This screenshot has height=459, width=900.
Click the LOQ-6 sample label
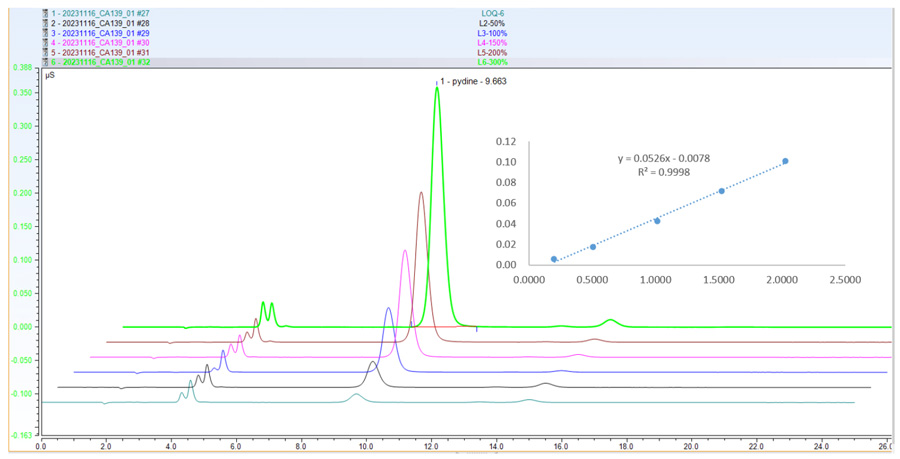pos(493,13)
